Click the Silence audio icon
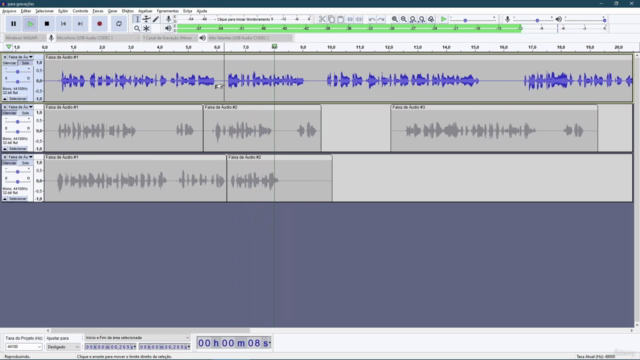 coord(359,19)
